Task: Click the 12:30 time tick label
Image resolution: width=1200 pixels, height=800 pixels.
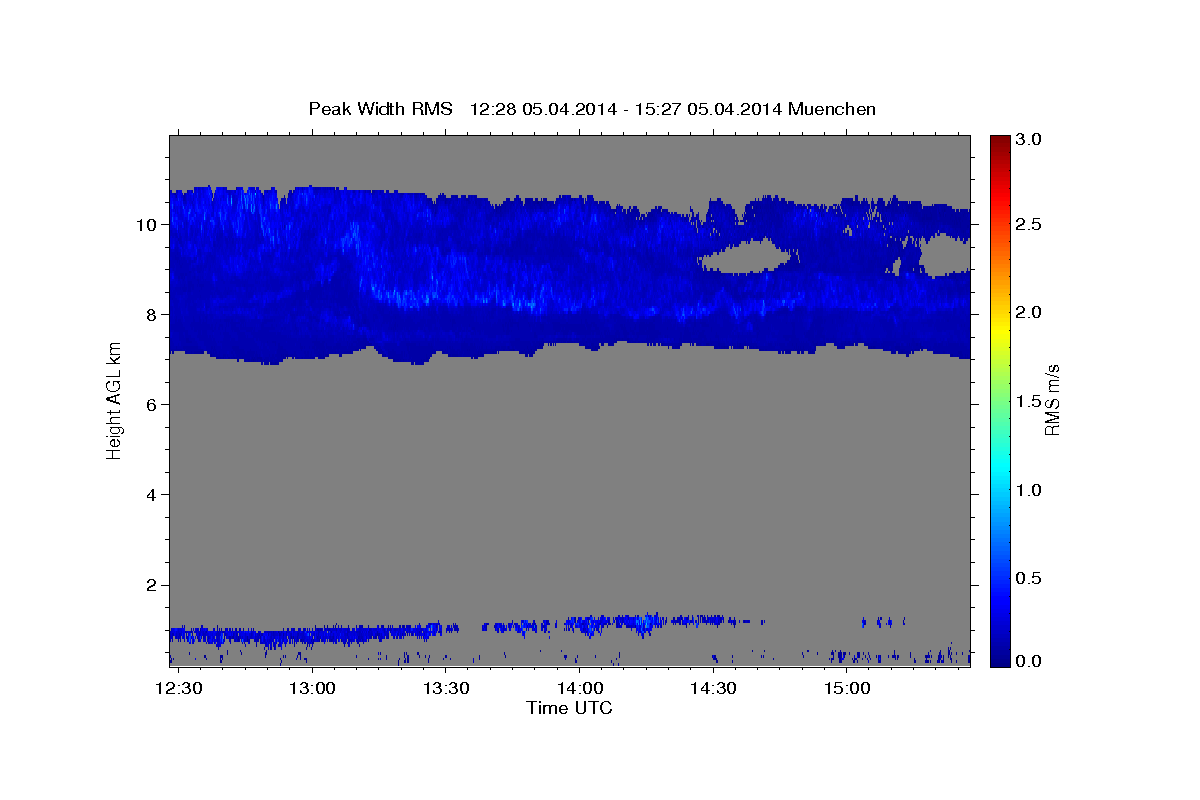Action: point(180,689)
